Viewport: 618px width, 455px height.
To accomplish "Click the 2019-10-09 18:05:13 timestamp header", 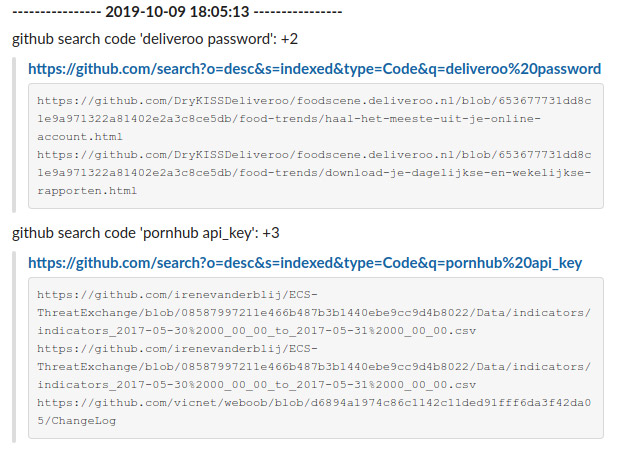I will 177,11.
